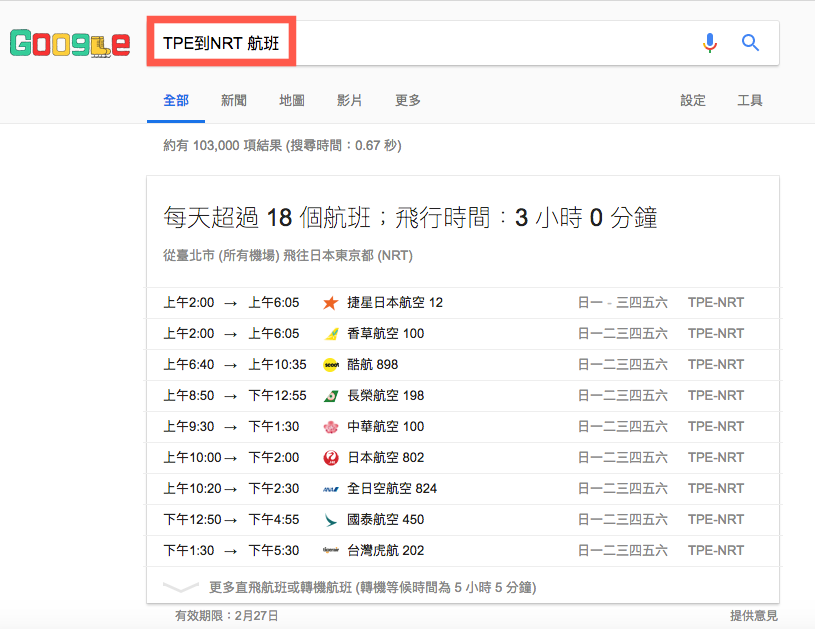
Task: Switch to the 影片 tab
Action: click(x=349, y=100)
